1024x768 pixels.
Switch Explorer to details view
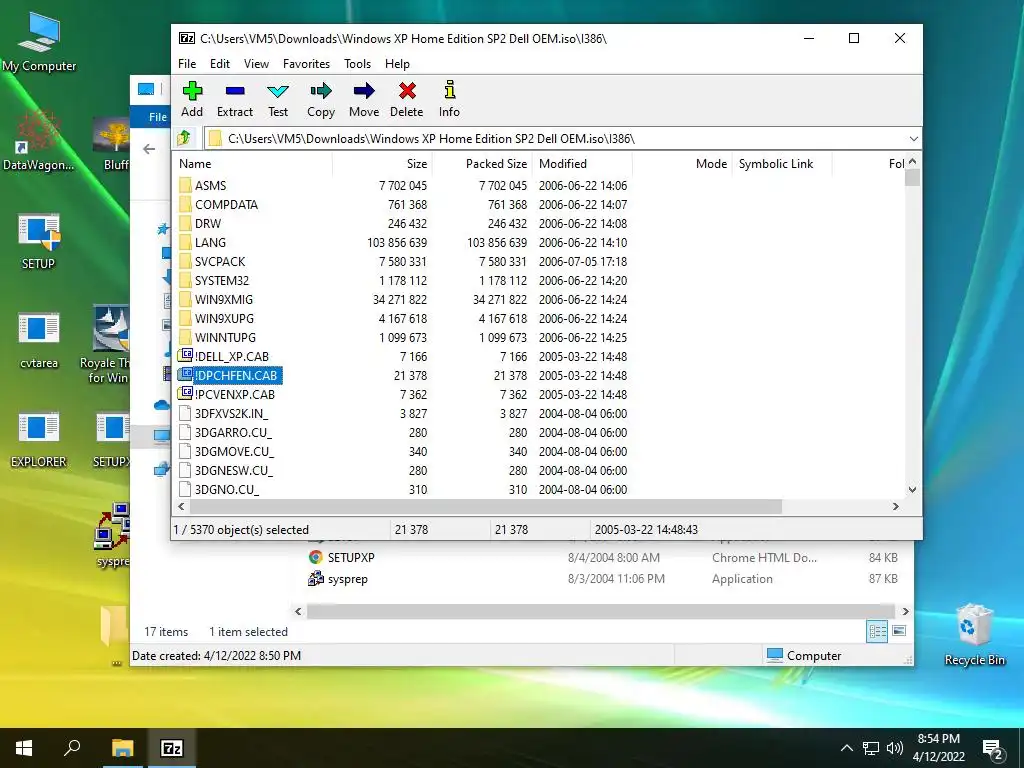pos(877,631)
